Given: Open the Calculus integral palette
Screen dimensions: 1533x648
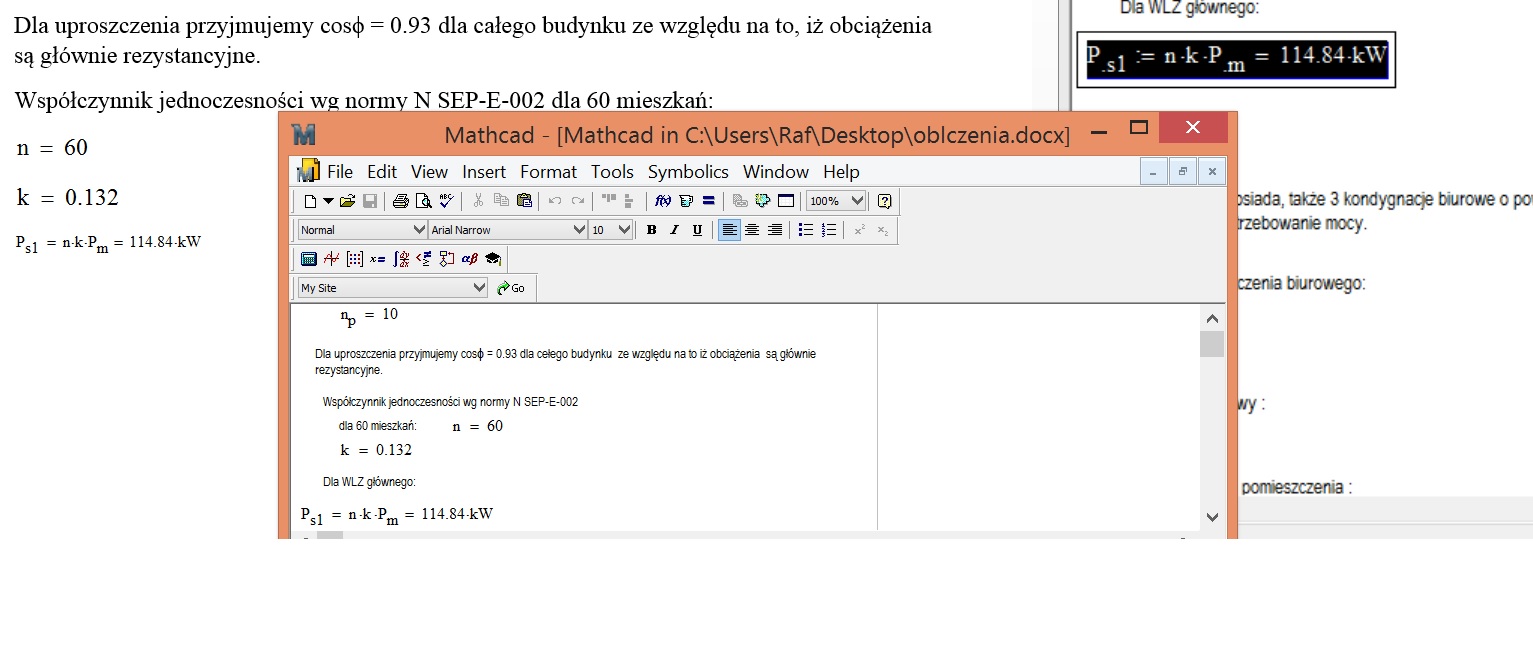Looking at the screenshot, I should coord(401,259).
